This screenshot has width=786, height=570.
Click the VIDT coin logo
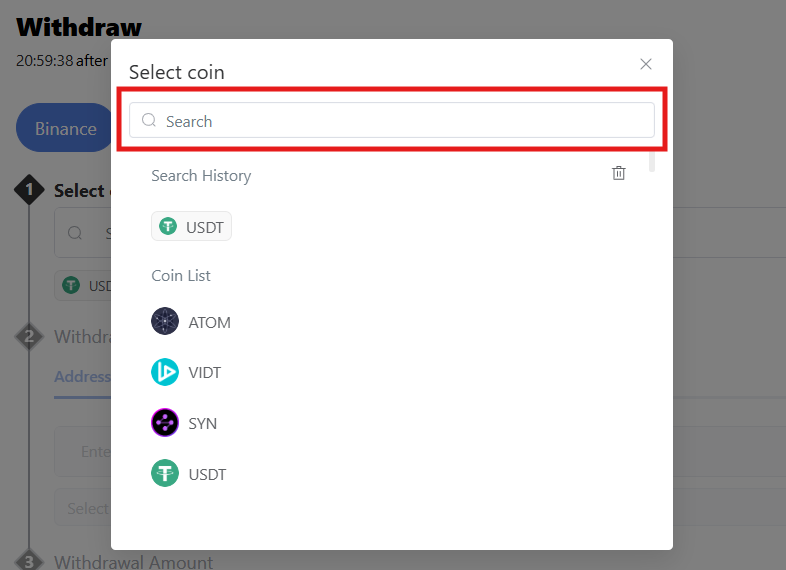pos(165,372)
